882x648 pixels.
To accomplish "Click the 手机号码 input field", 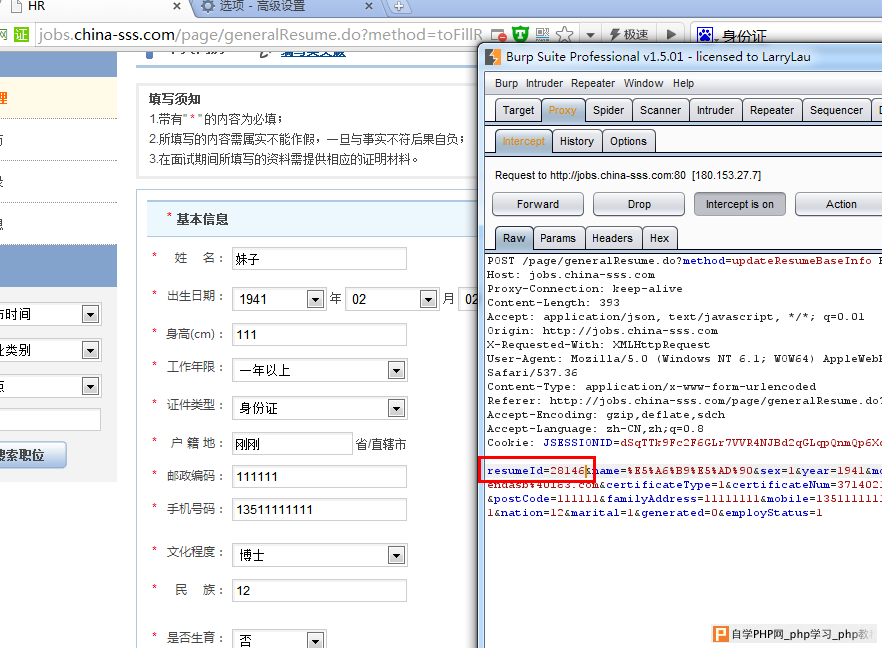I will click(x=319, y=510).
